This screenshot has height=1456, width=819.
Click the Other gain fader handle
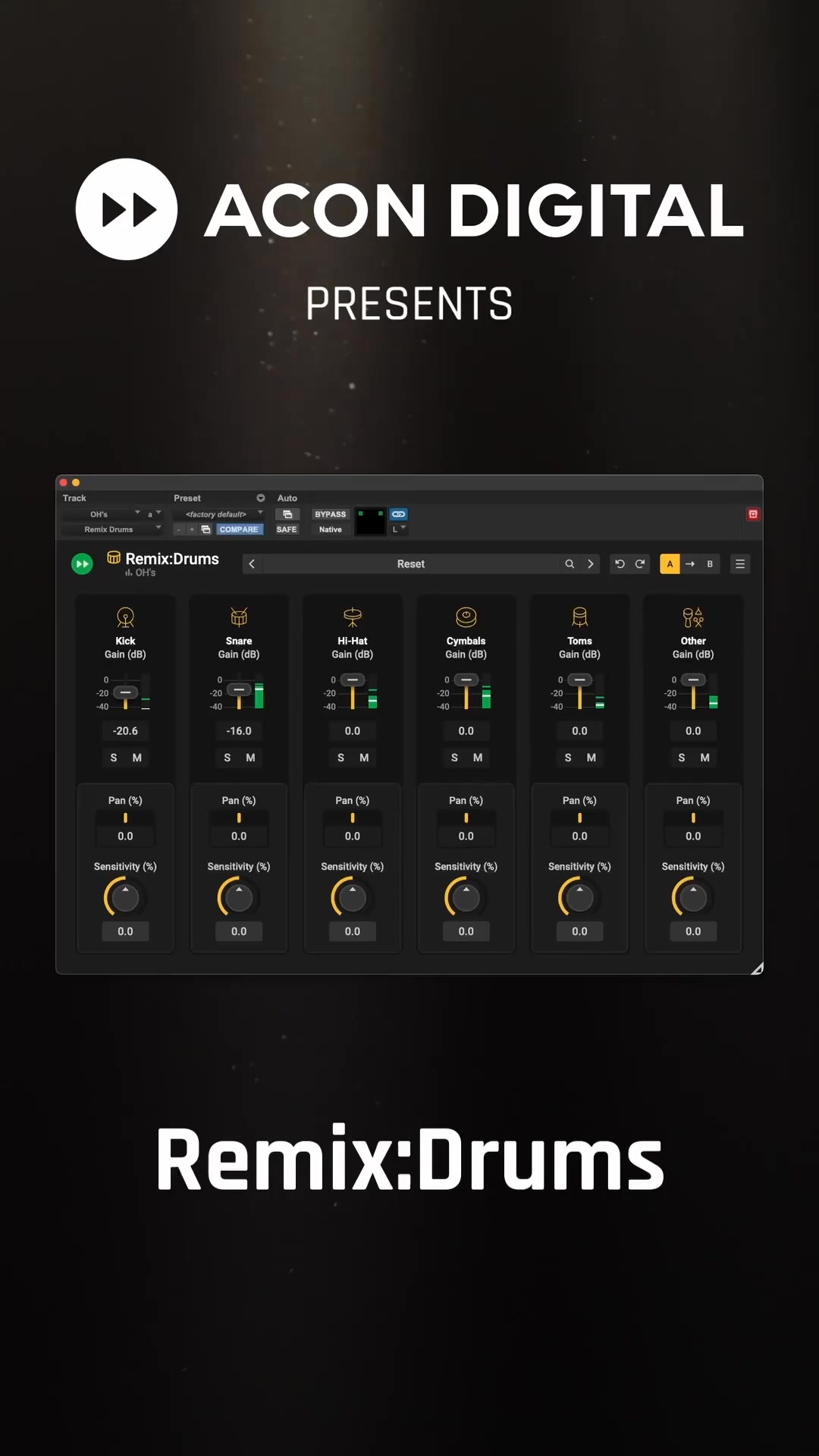(693, 680)
